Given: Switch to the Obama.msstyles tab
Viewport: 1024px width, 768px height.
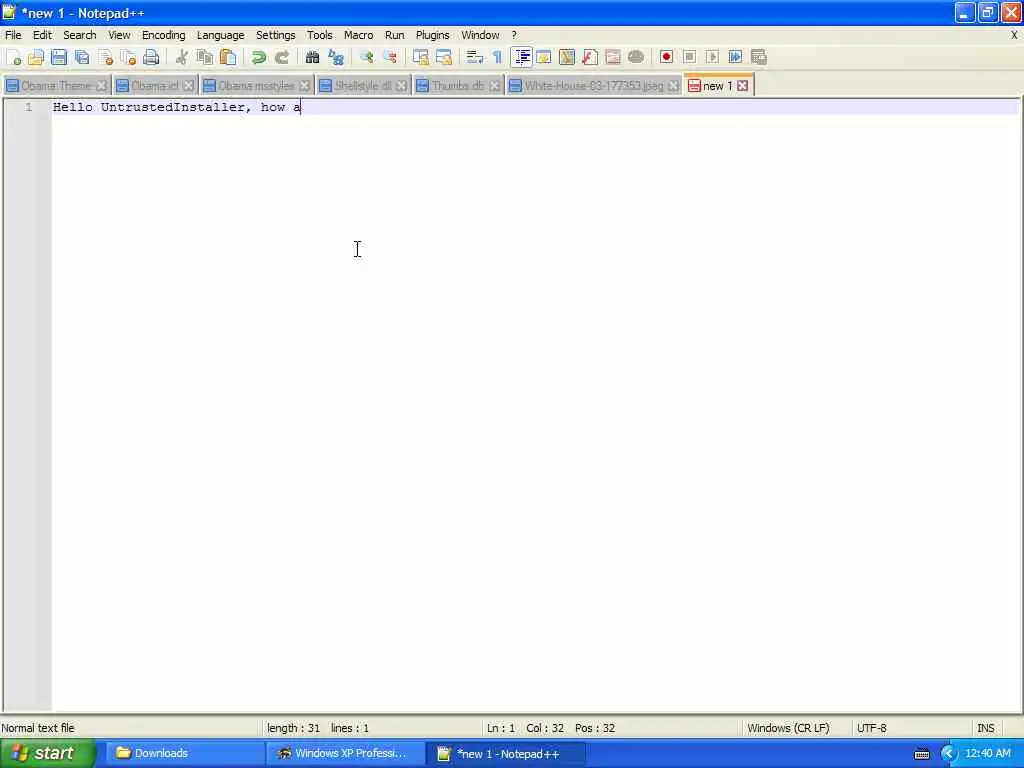Looking at the screenshot, I should (256, 86).
